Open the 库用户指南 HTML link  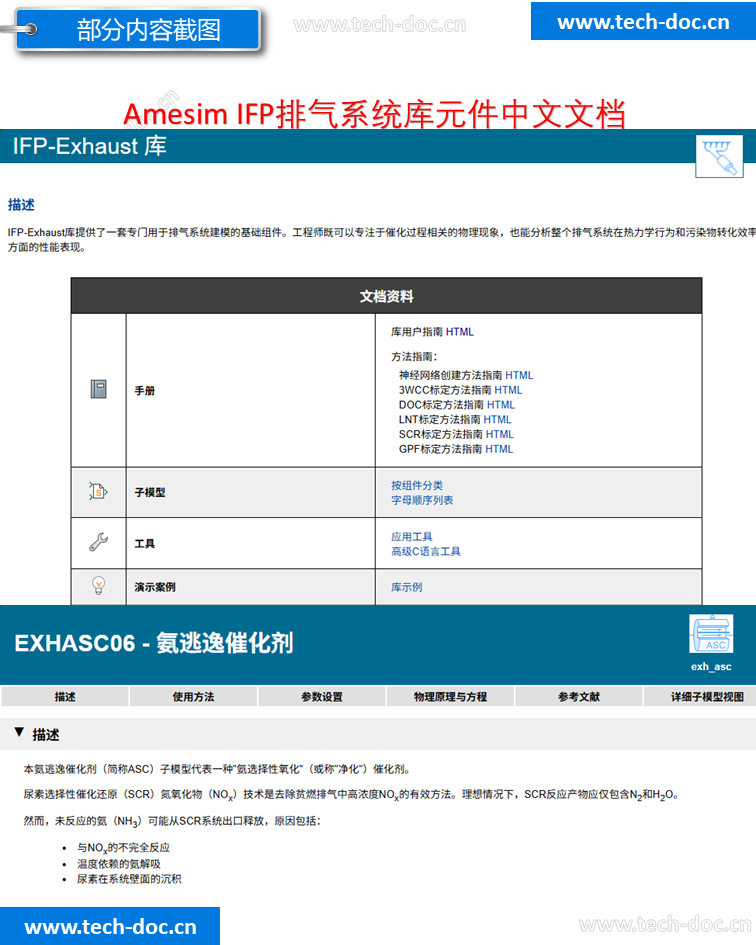pyautogui.click(x=459, y=331)
